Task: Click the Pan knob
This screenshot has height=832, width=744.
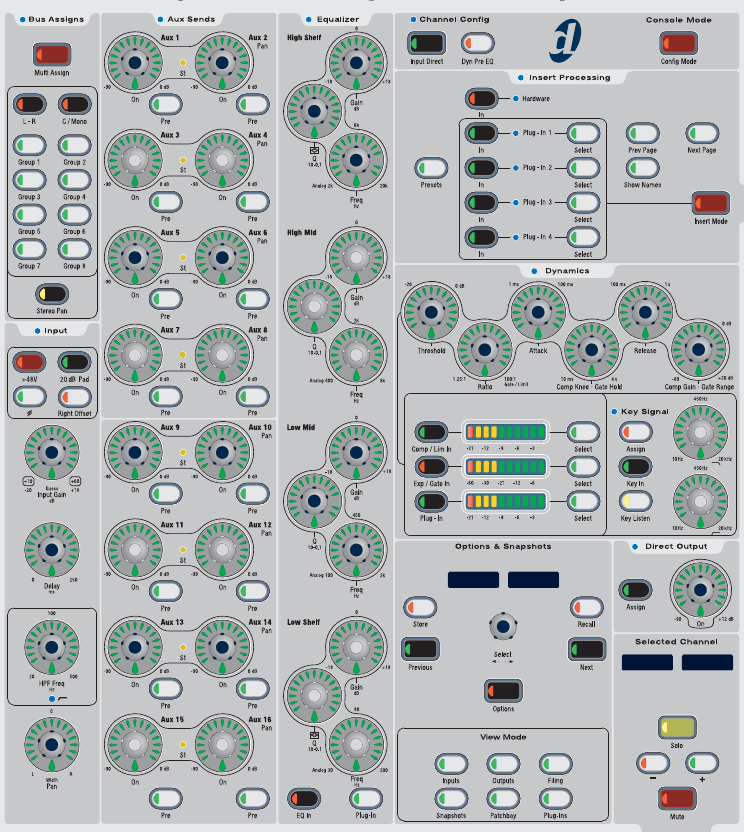Action: coord(51,744)
